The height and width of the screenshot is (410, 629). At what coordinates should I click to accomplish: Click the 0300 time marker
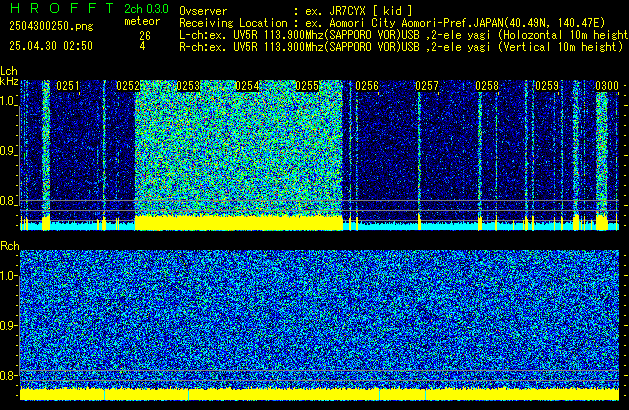(607, 86)
